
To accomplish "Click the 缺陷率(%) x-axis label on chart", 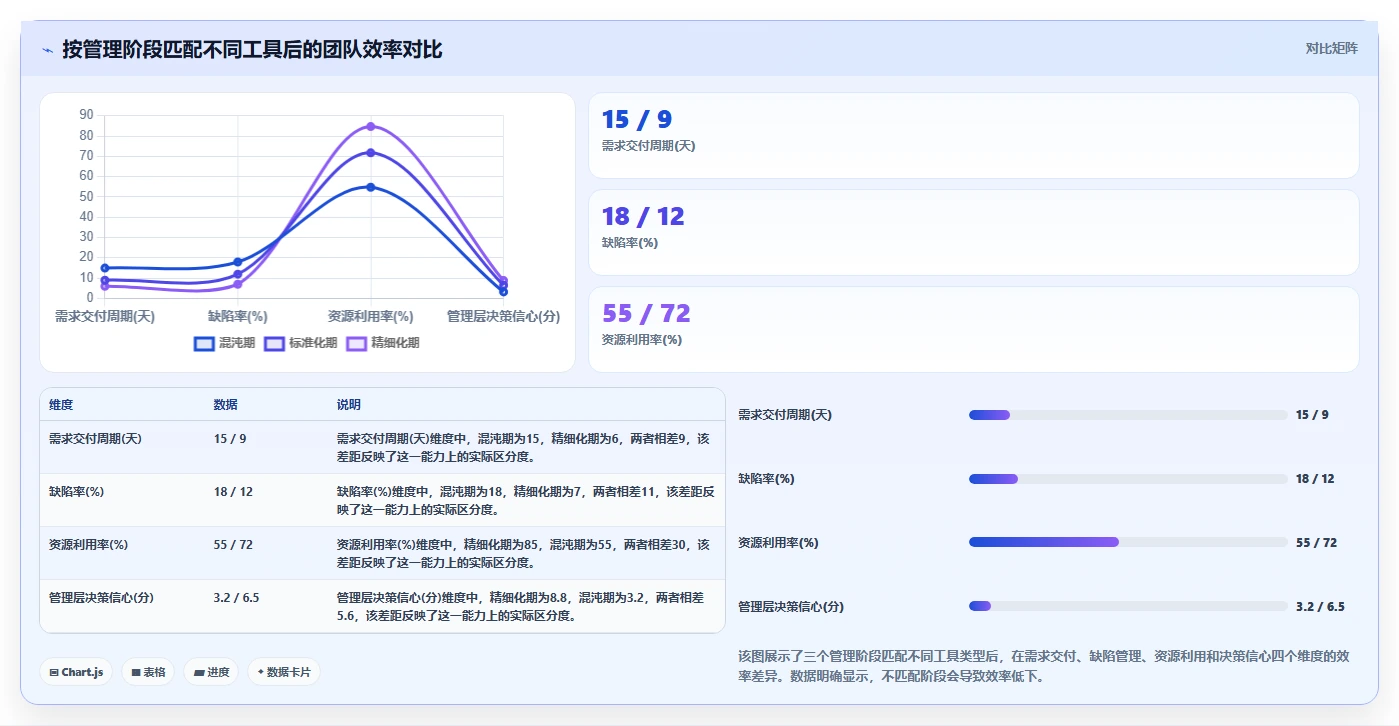I will pos(238,316).
